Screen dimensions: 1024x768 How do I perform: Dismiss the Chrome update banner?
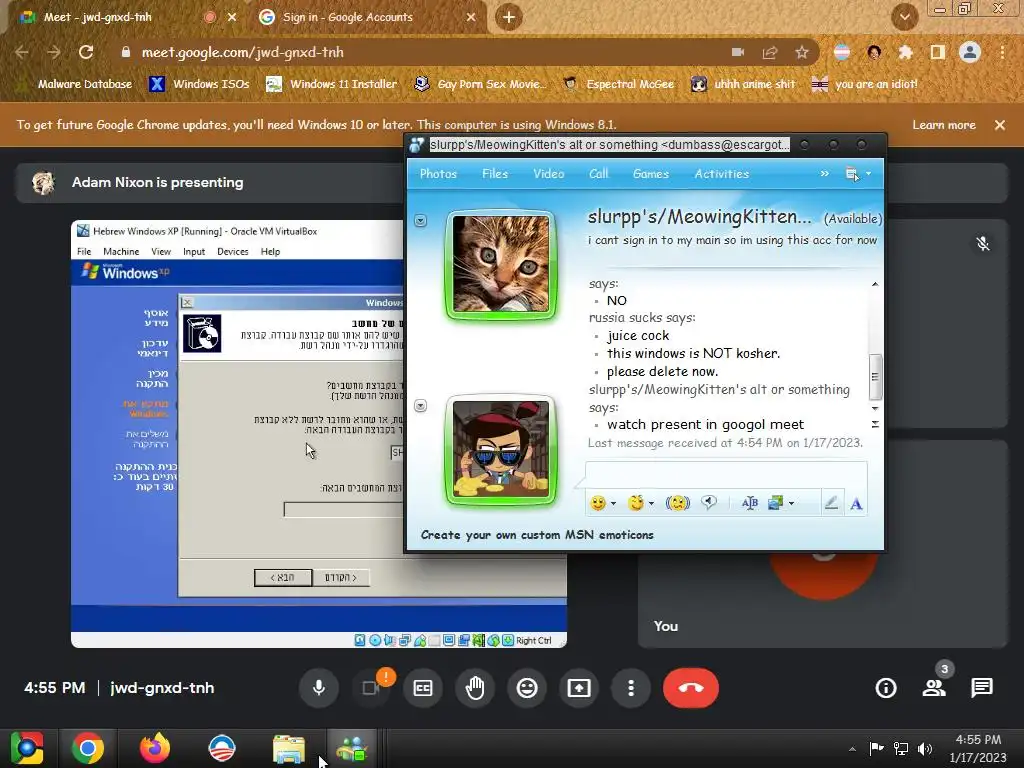coord(1000,125)
